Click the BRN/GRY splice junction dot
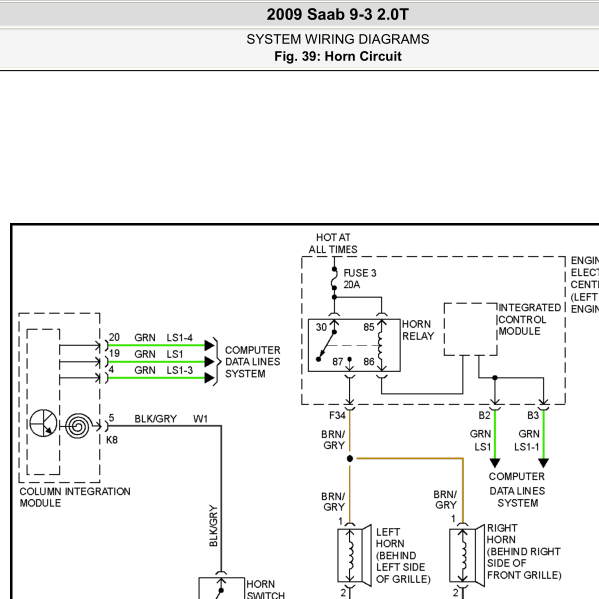This screenshot has width=599, height=599. pyautogui.click(x=350, y=458)
